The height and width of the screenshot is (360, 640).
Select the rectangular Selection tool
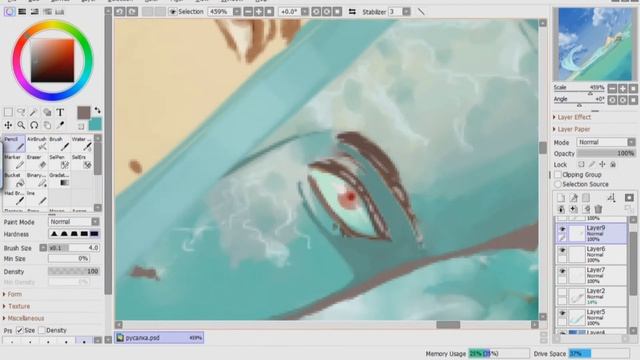pos(8,112)
